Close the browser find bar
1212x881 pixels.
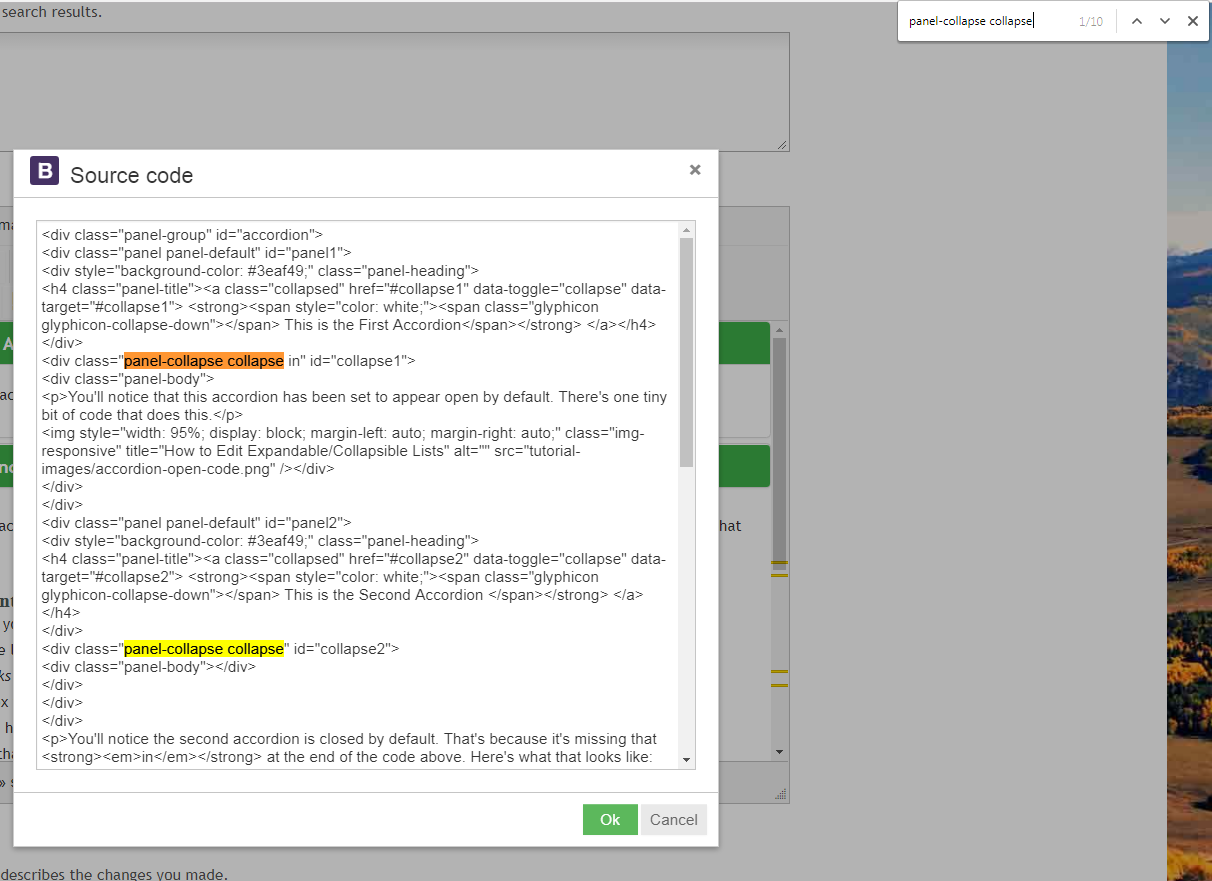pyautogui.click(x=1192, y=21)
